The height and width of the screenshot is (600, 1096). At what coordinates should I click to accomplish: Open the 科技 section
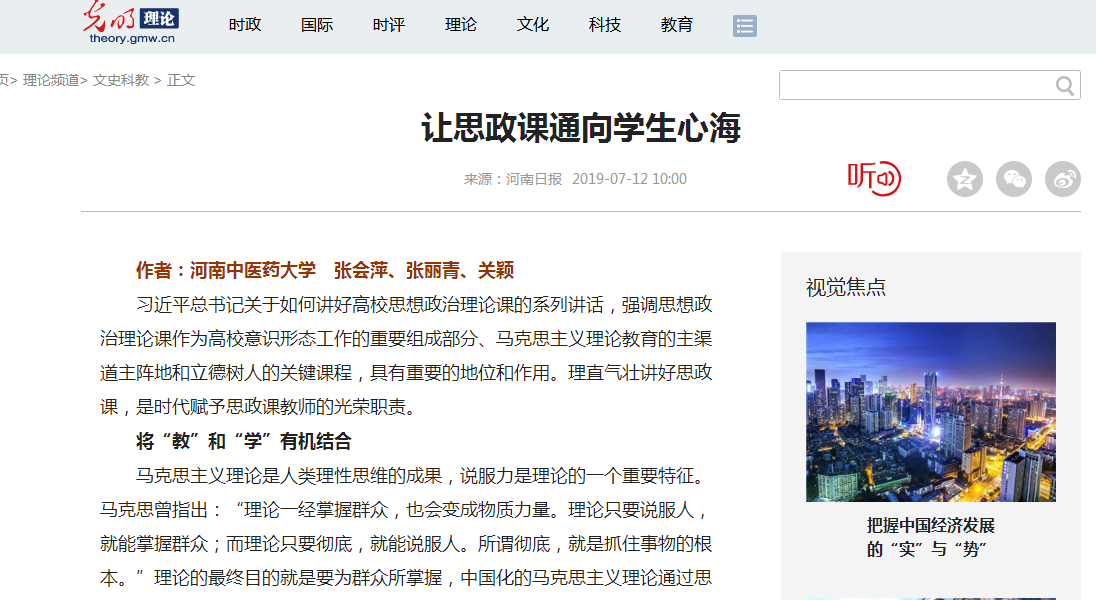click(x=605, y=25)
